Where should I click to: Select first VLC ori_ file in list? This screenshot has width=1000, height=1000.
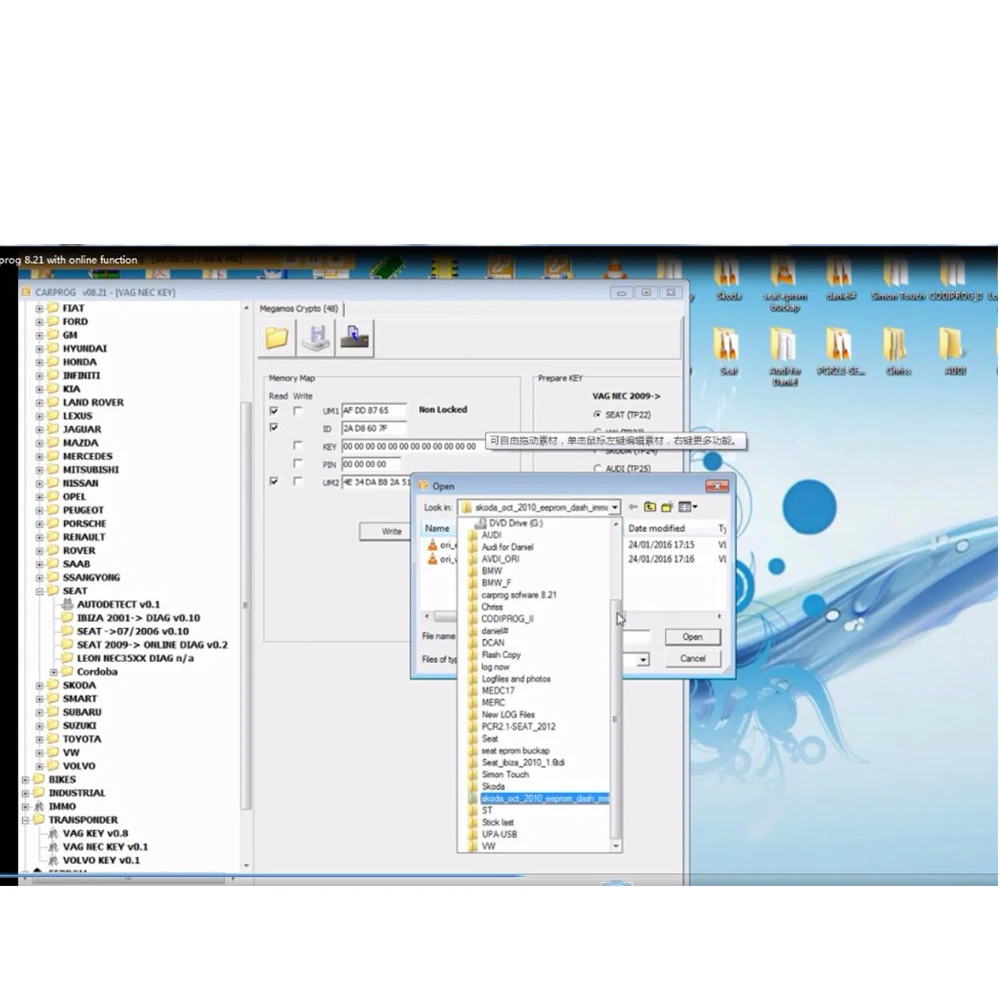point(441,545)
